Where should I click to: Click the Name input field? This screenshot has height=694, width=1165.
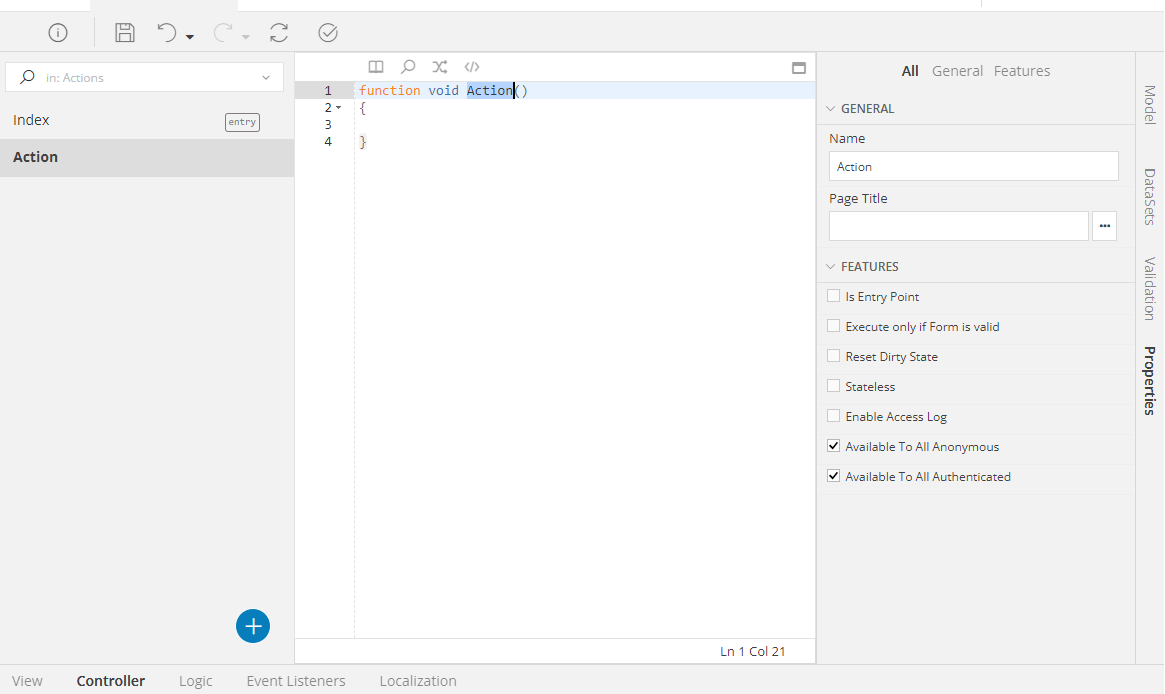(x=973, y=166)
